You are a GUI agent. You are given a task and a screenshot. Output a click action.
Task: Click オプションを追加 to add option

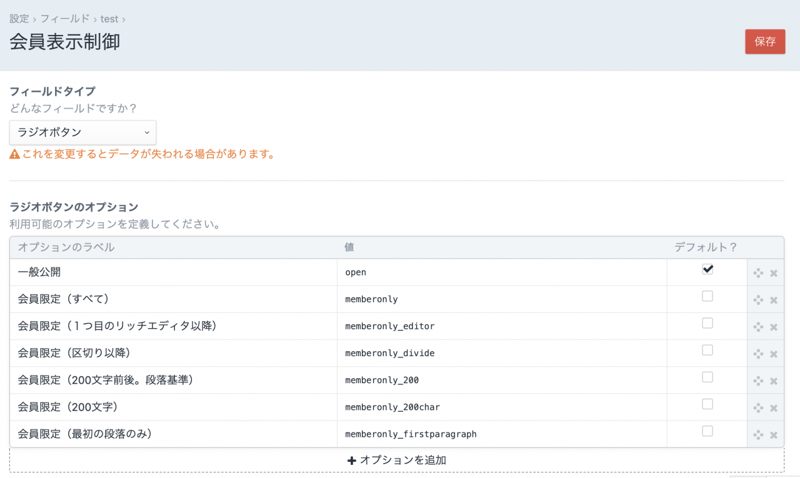pos(397,461)
